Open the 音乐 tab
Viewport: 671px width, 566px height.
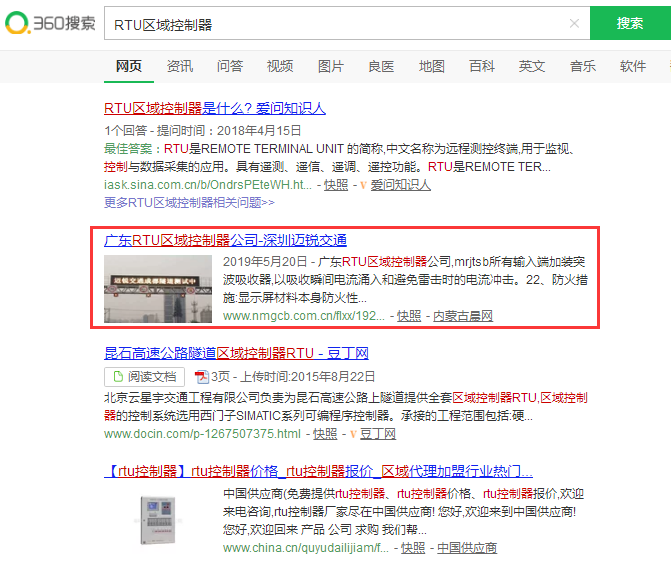tap(582, 66)
